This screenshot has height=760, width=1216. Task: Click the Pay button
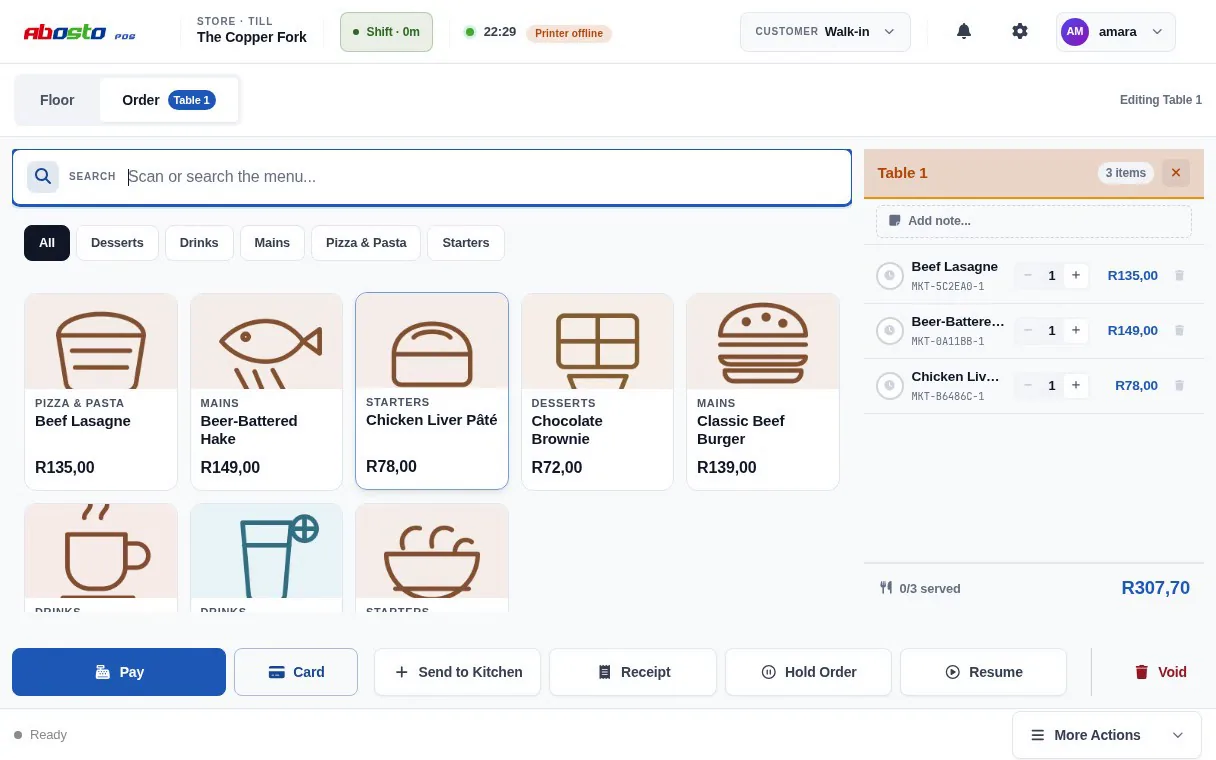(x=119, y=672)
